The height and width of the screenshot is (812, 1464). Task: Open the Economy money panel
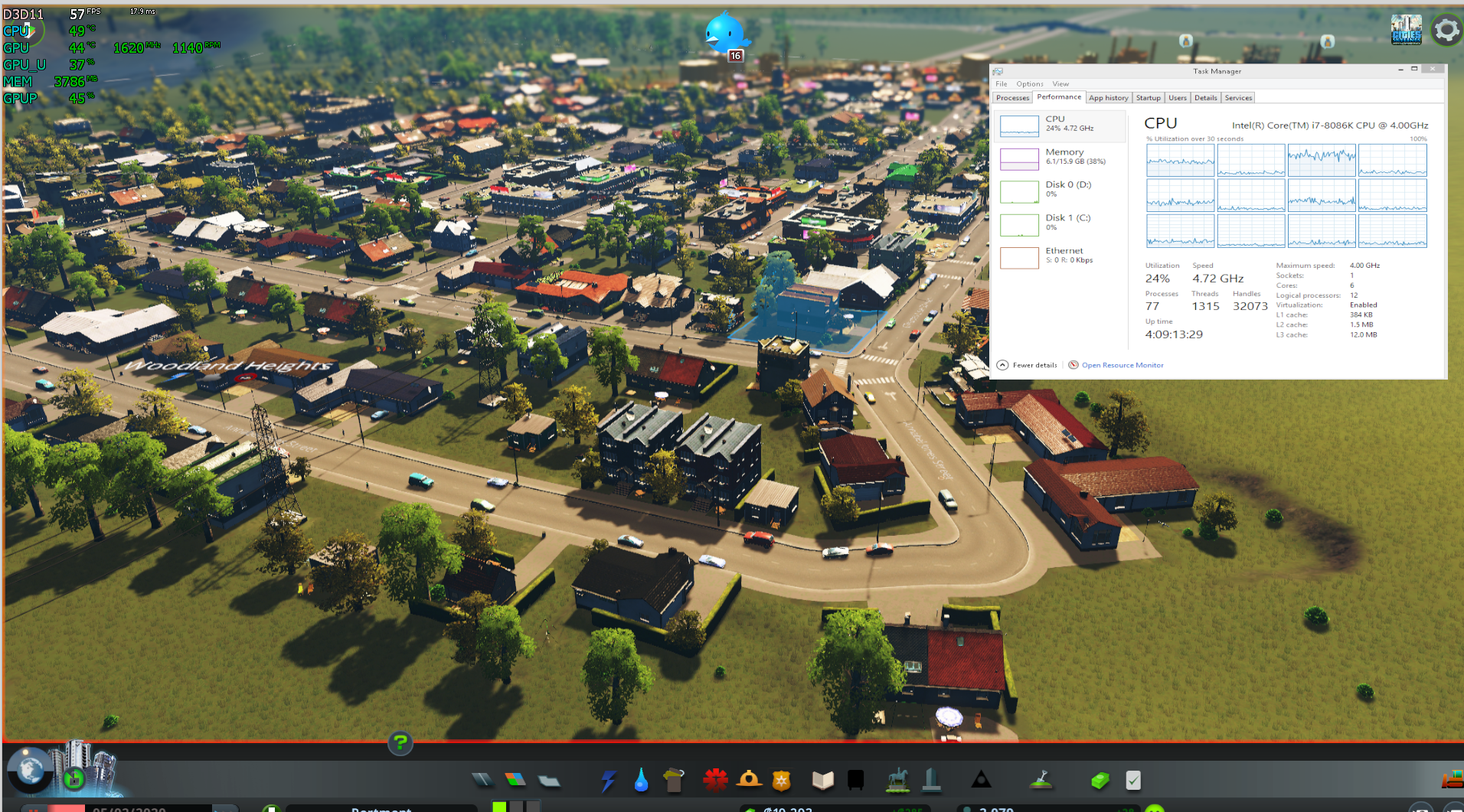tap(1100, 780)
